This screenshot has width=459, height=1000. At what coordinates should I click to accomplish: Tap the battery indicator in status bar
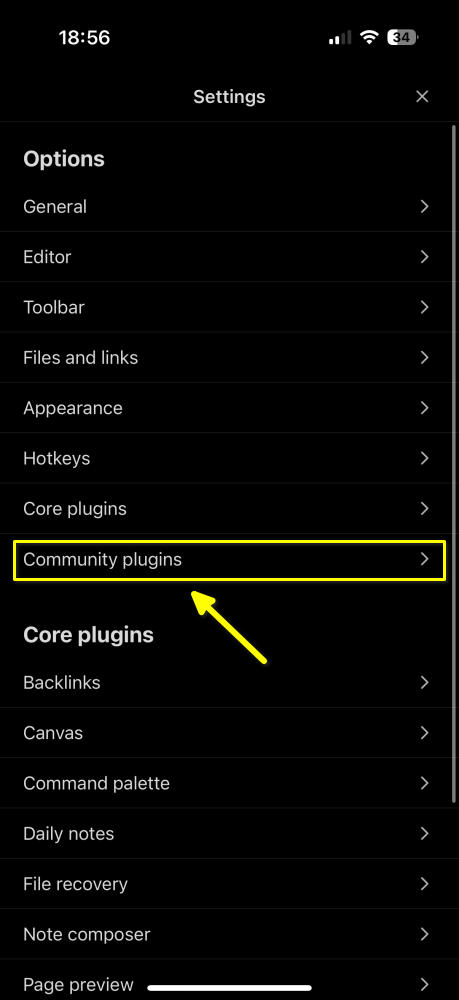point(402,38)
